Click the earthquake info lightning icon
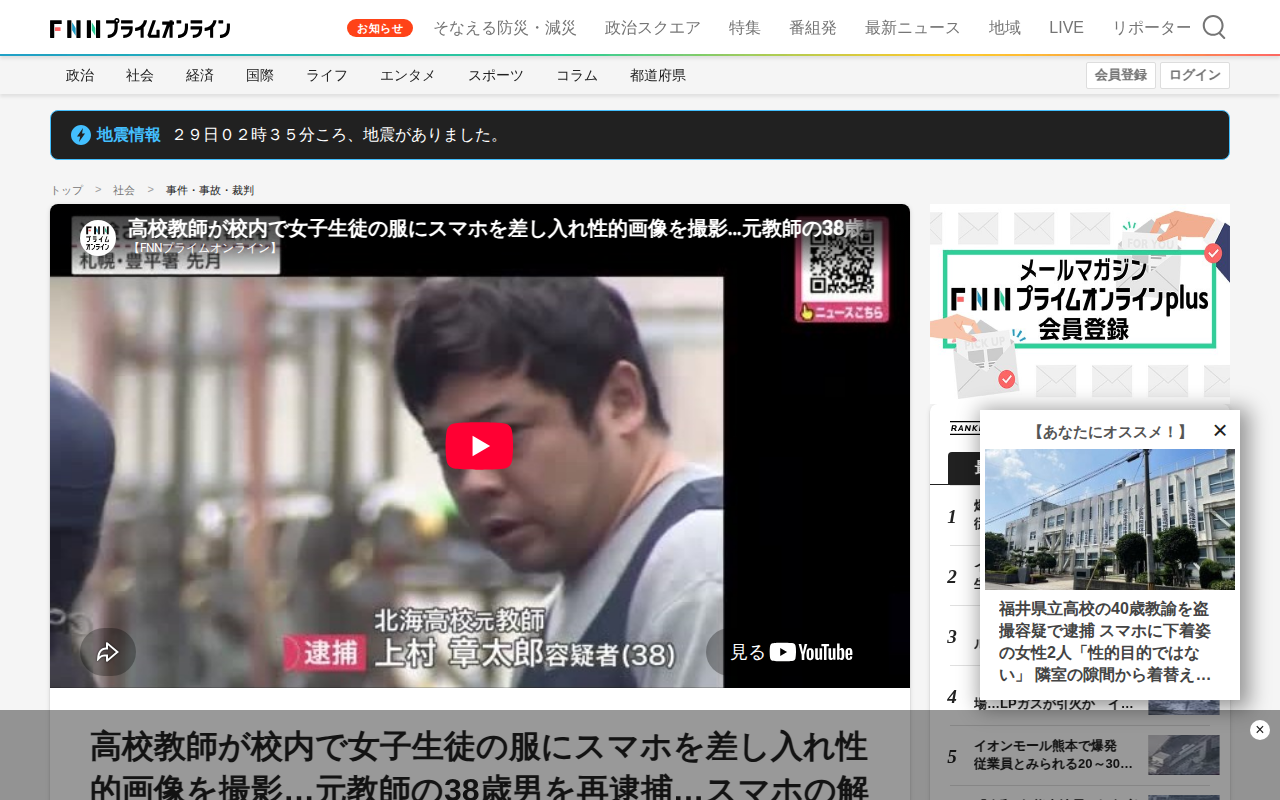The height and width of the screenshot is (800, 1280). coord(81,135)
